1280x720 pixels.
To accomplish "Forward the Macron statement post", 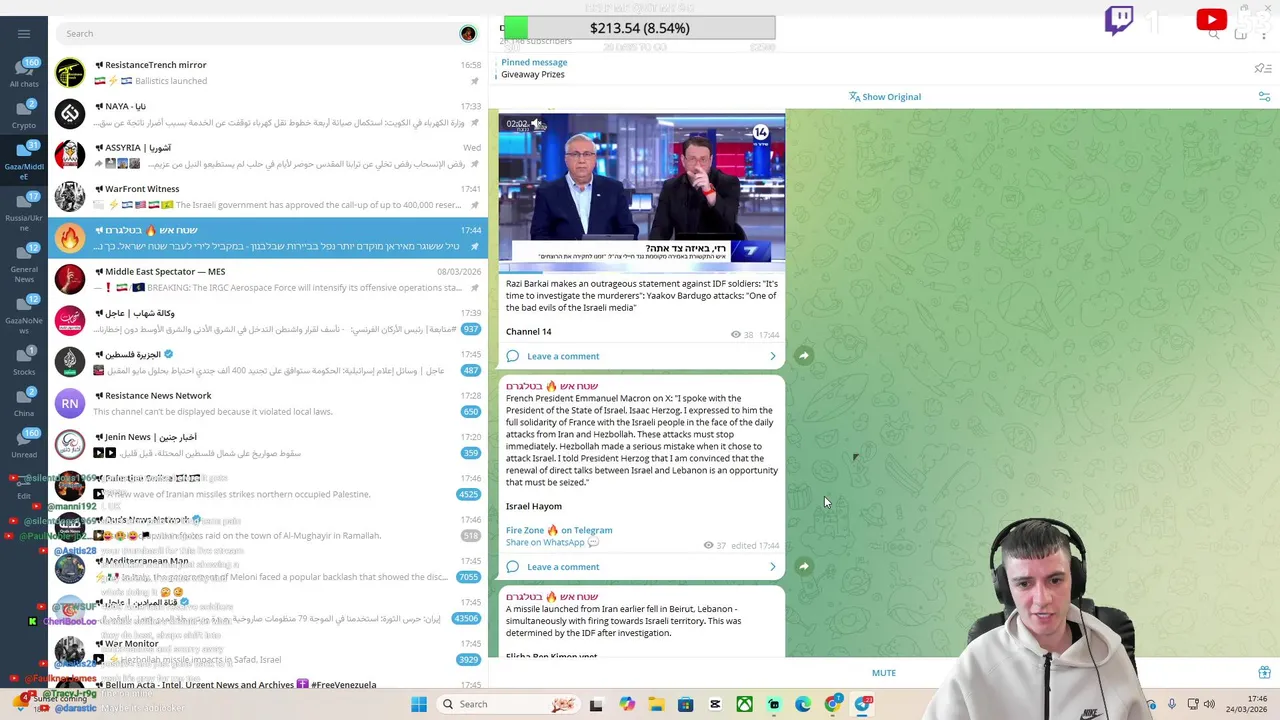I will click(x=804, y=566).
